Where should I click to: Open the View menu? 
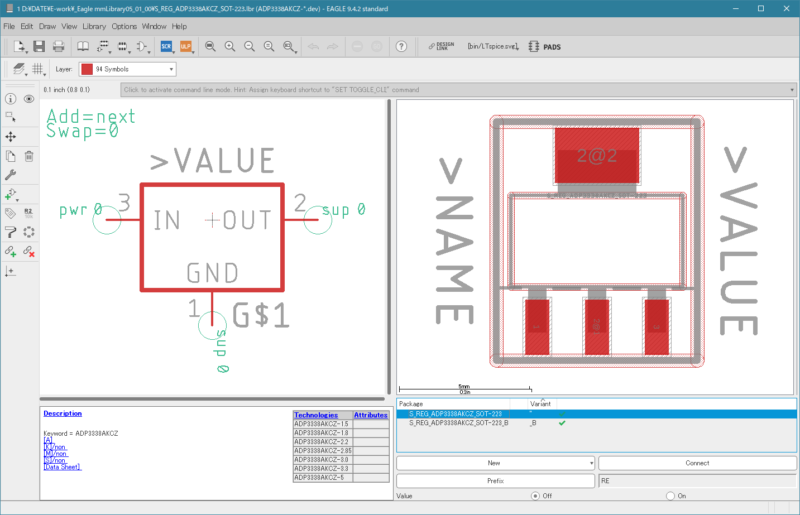point(69,26)
